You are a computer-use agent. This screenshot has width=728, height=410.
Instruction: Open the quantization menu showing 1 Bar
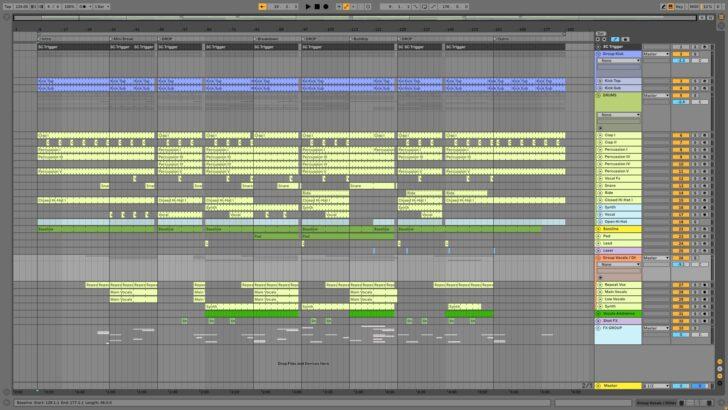pyautogui.click(x=102, y=6)
